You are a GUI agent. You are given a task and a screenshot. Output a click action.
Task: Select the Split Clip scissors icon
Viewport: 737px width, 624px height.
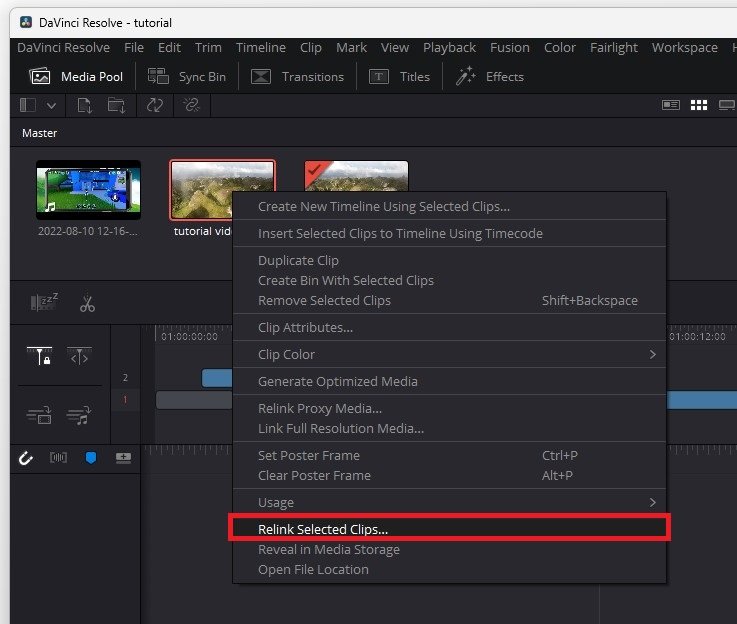point(87,304)
